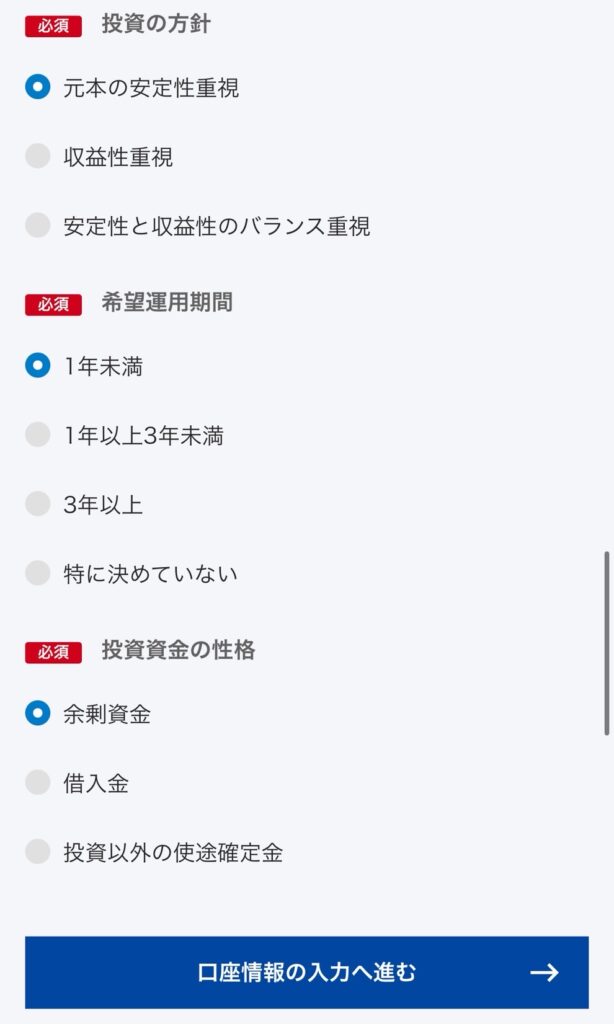Click the 投資資金の性格 section heading

click(x=178, y=650)
